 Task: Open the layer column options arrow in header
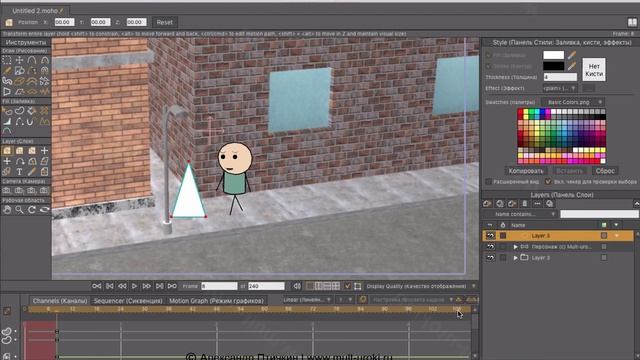click(616, 225)
